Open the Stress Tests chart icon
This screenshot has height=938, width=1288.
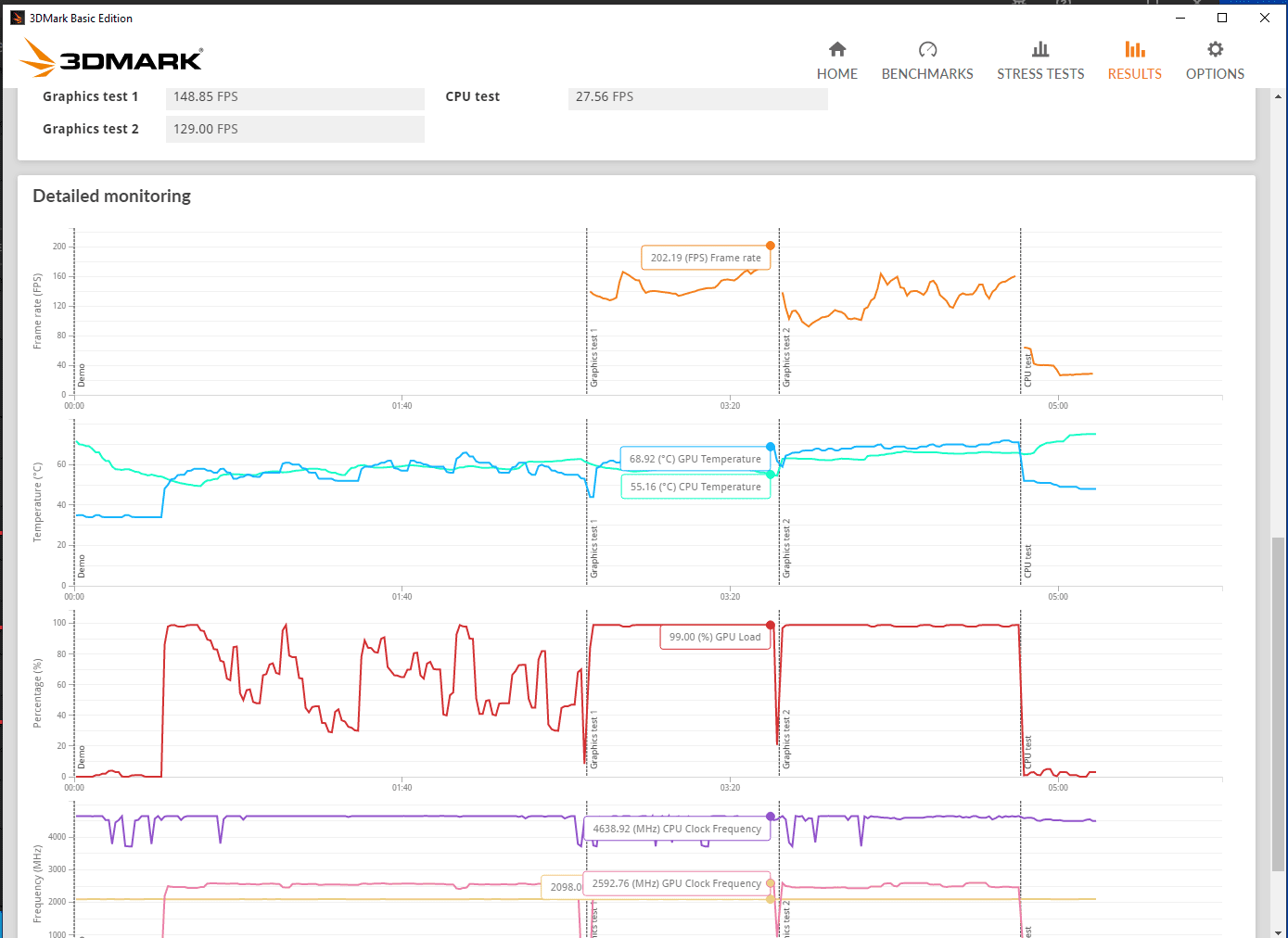pos(1040,49)
